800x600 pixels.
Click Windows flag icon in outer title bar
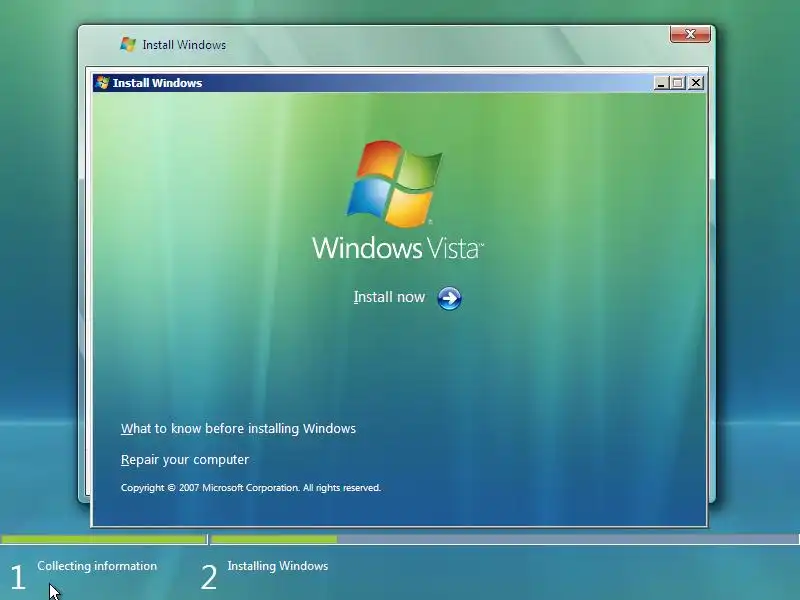128,44
